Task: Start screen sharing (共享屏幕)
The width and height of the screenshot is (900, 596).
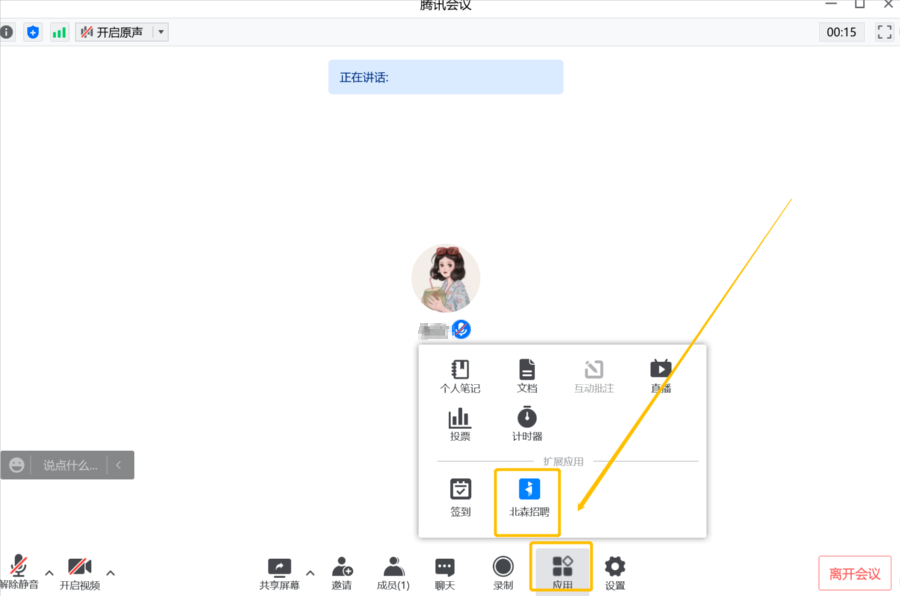Action: 279,573
